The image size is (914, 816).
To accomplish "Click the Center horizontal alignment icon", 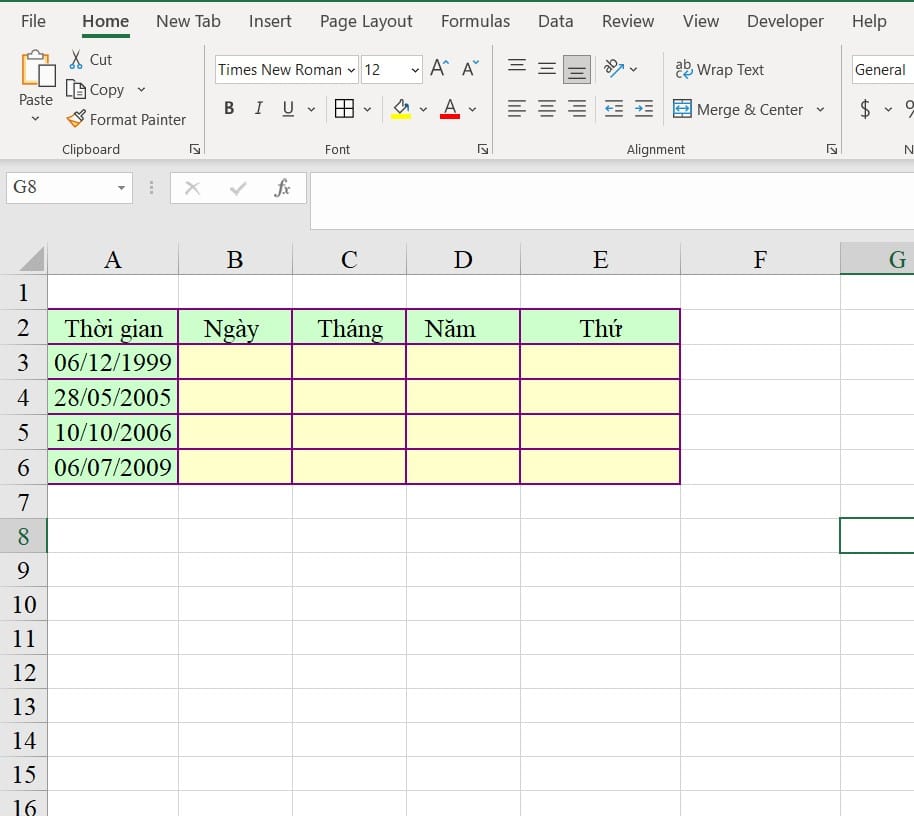I will click(547, 109).
